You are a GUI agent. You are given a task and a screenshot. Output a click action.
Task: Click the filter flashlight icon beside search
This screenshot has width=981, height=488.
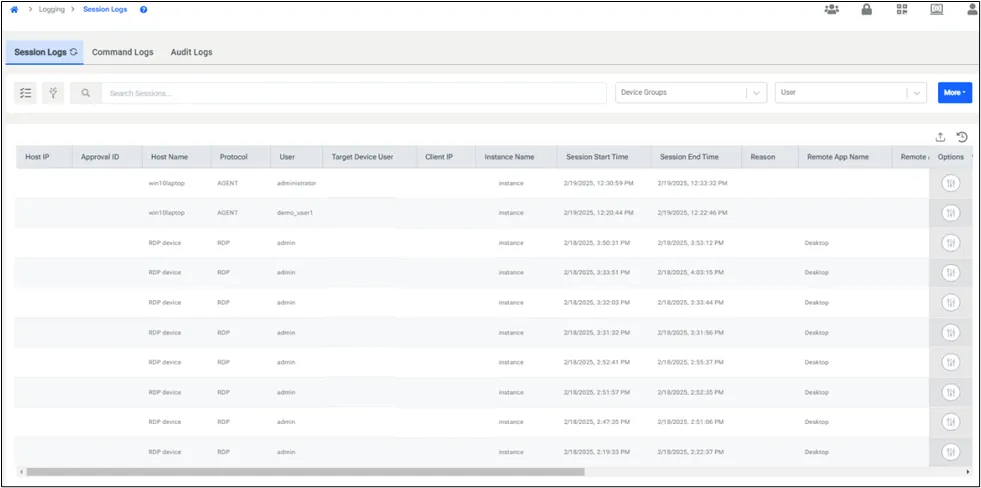coord(54,93)
